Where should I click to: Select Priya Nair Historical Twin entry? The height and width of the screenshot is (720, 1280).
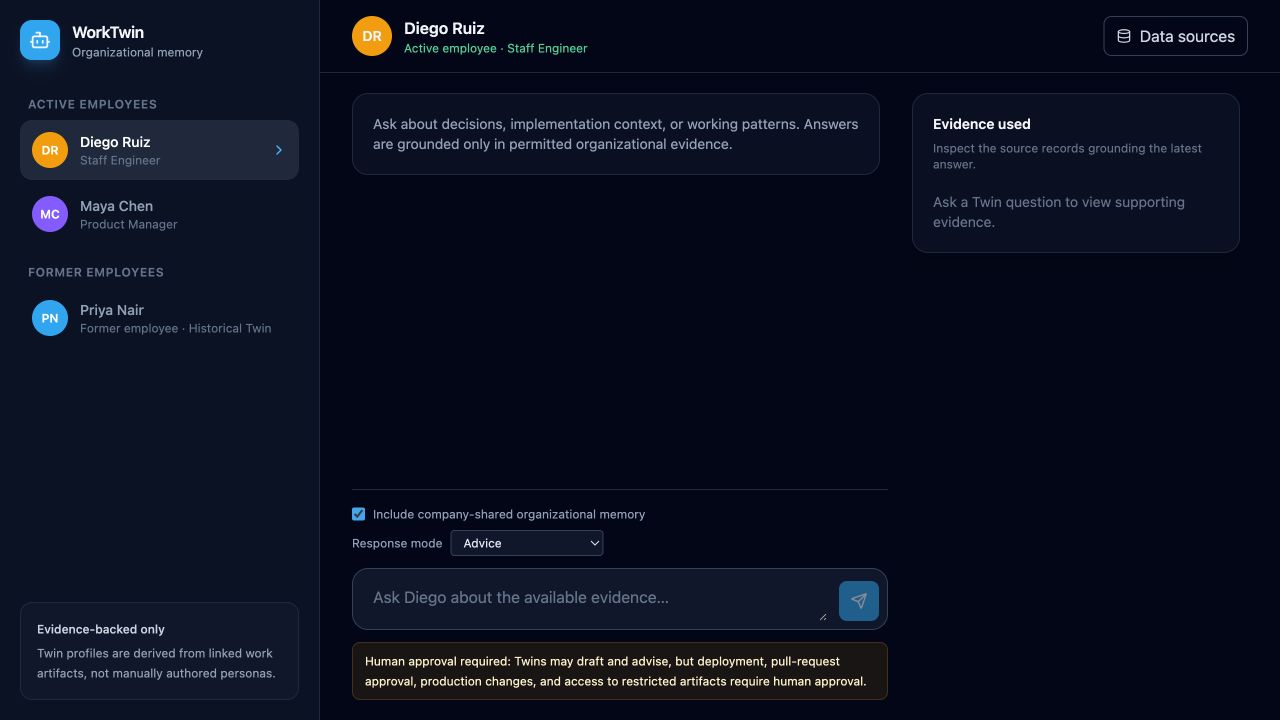tap(160, 318)
